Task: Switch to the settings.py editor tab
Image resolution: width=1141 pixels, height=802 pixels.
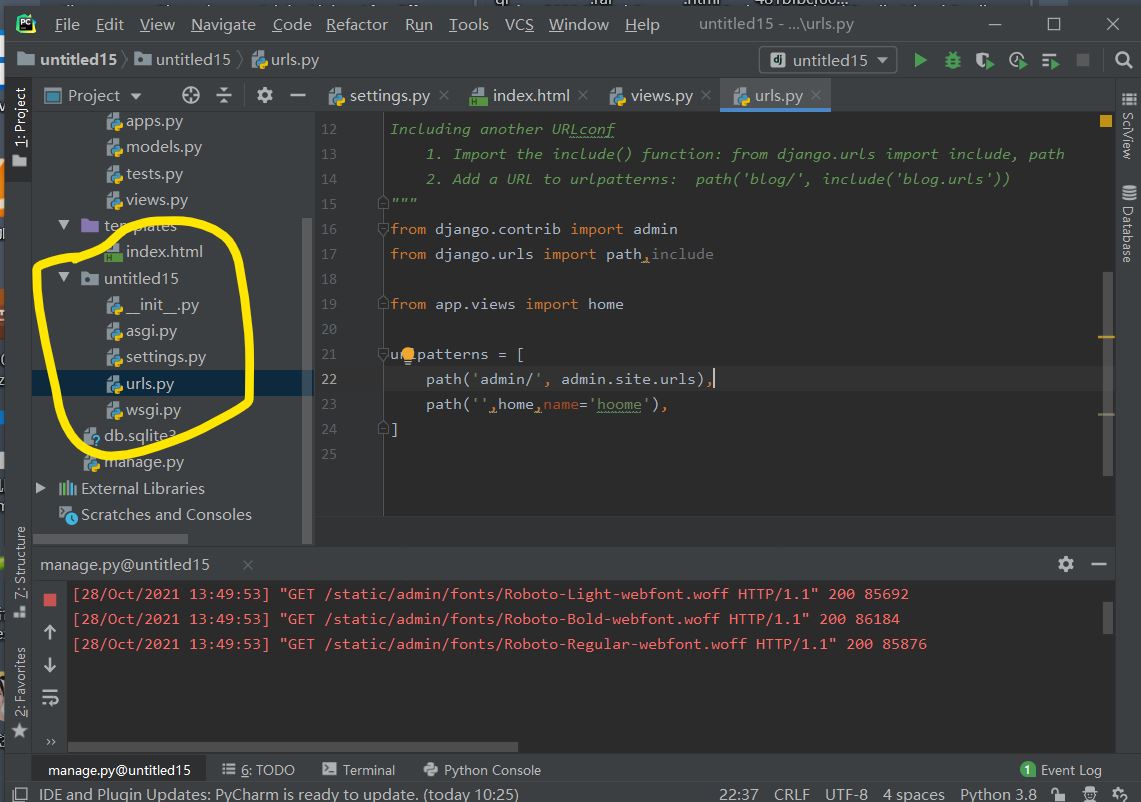Action: pos(389,96)
